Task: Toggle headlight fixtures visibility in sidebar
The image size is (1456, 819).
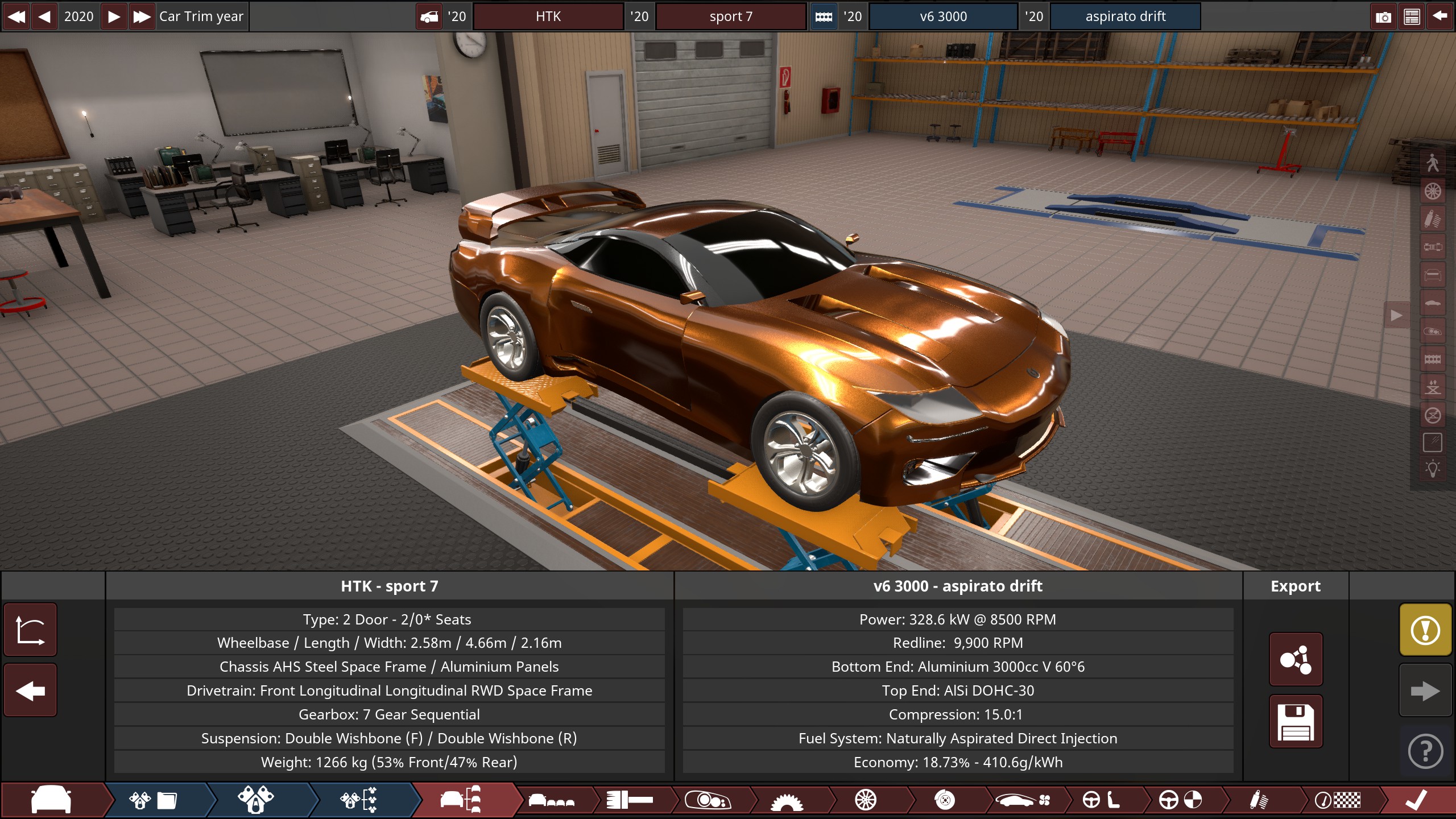Action: tap(1433, 331)
